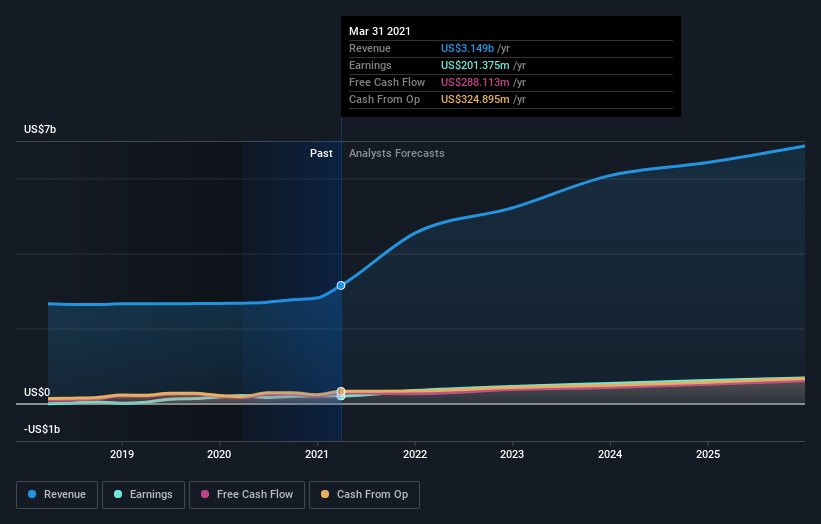Click the 2024 x-axis label
The image size is (821, 524).
click(x=610, y=454)
